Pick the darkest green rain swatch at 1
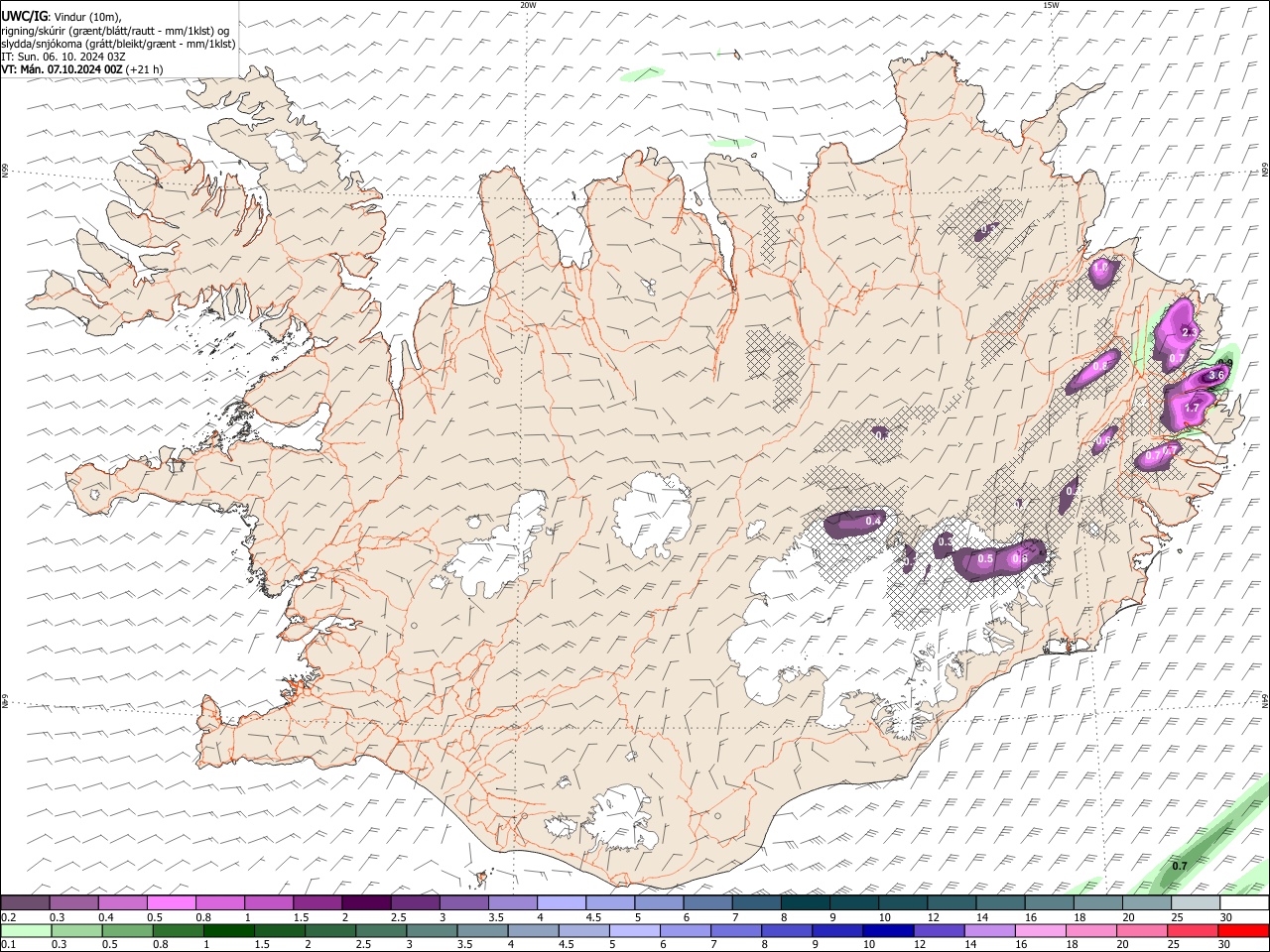 tap(229, 930)
